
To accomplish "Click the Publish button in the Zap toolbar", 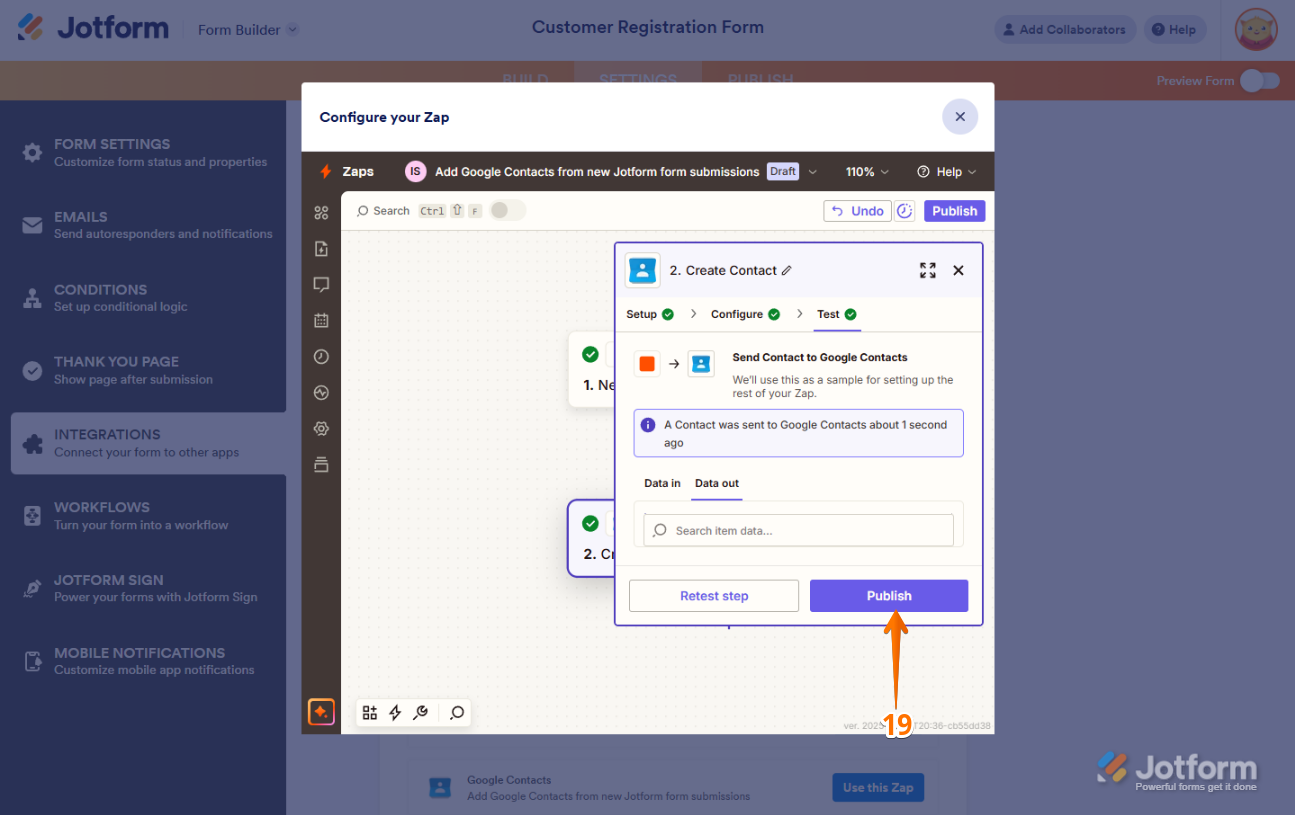I will tap(955, 211).
